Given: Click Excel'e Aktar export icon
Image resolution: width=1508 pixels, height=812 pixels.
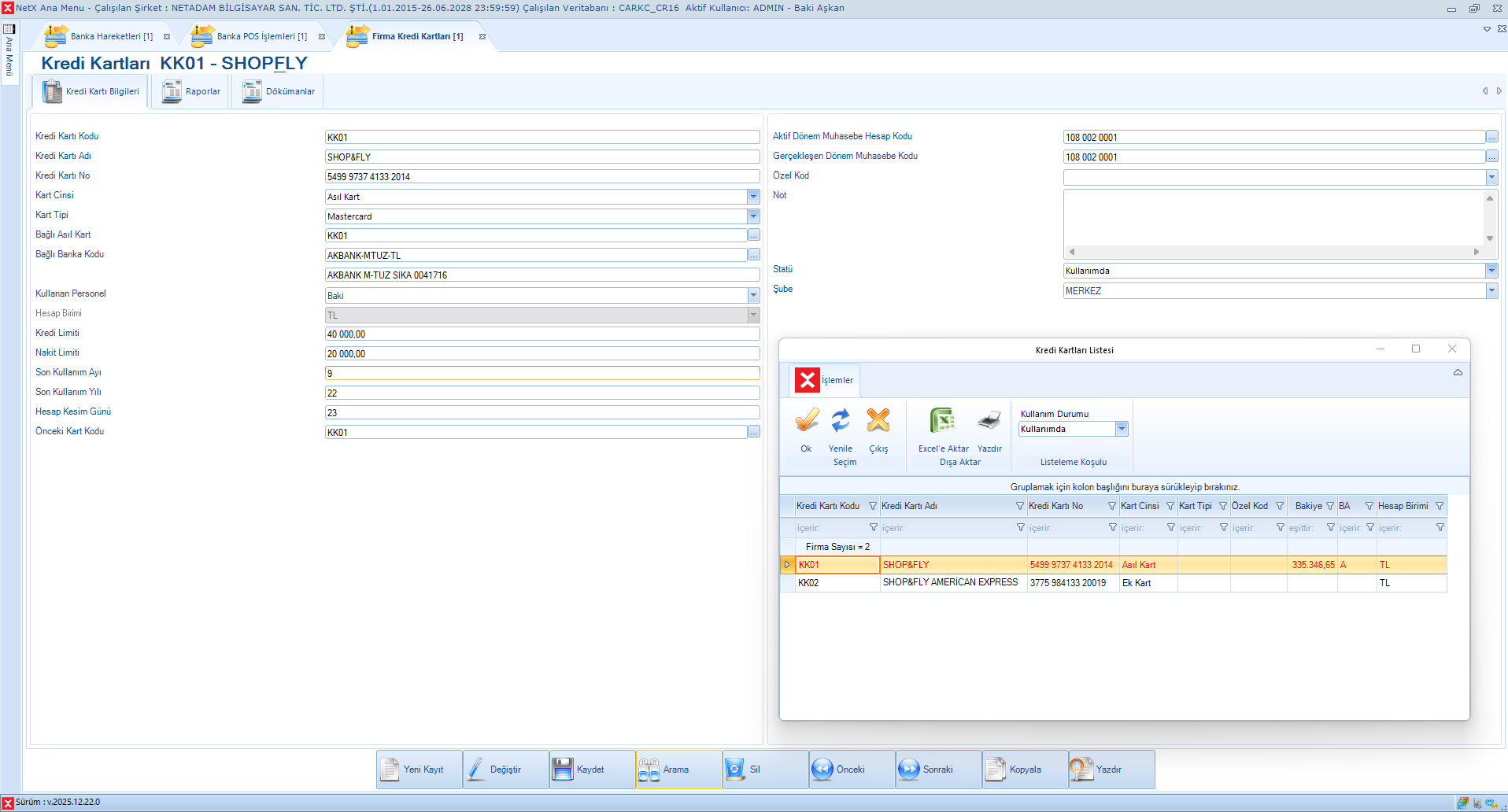Looking at the screenshot, I should (942, 421).
